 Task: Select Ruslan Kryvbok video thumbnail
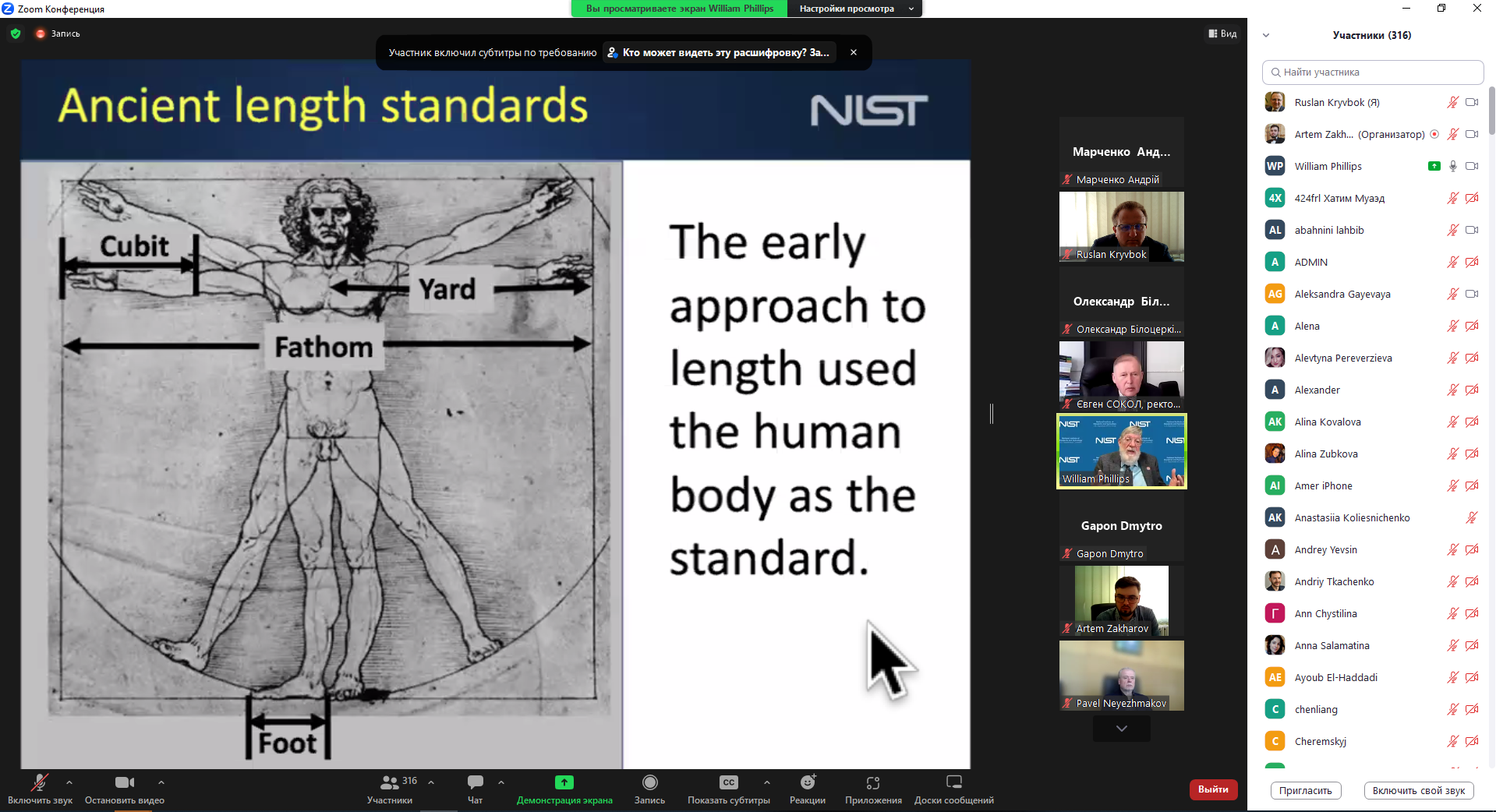(x=1122, y=227)
